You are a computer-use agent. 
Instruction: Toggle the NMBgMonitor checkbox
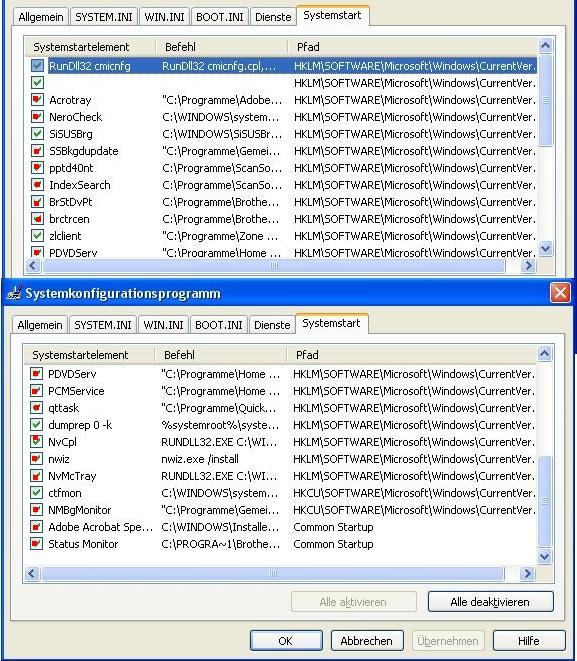point(36,510)
